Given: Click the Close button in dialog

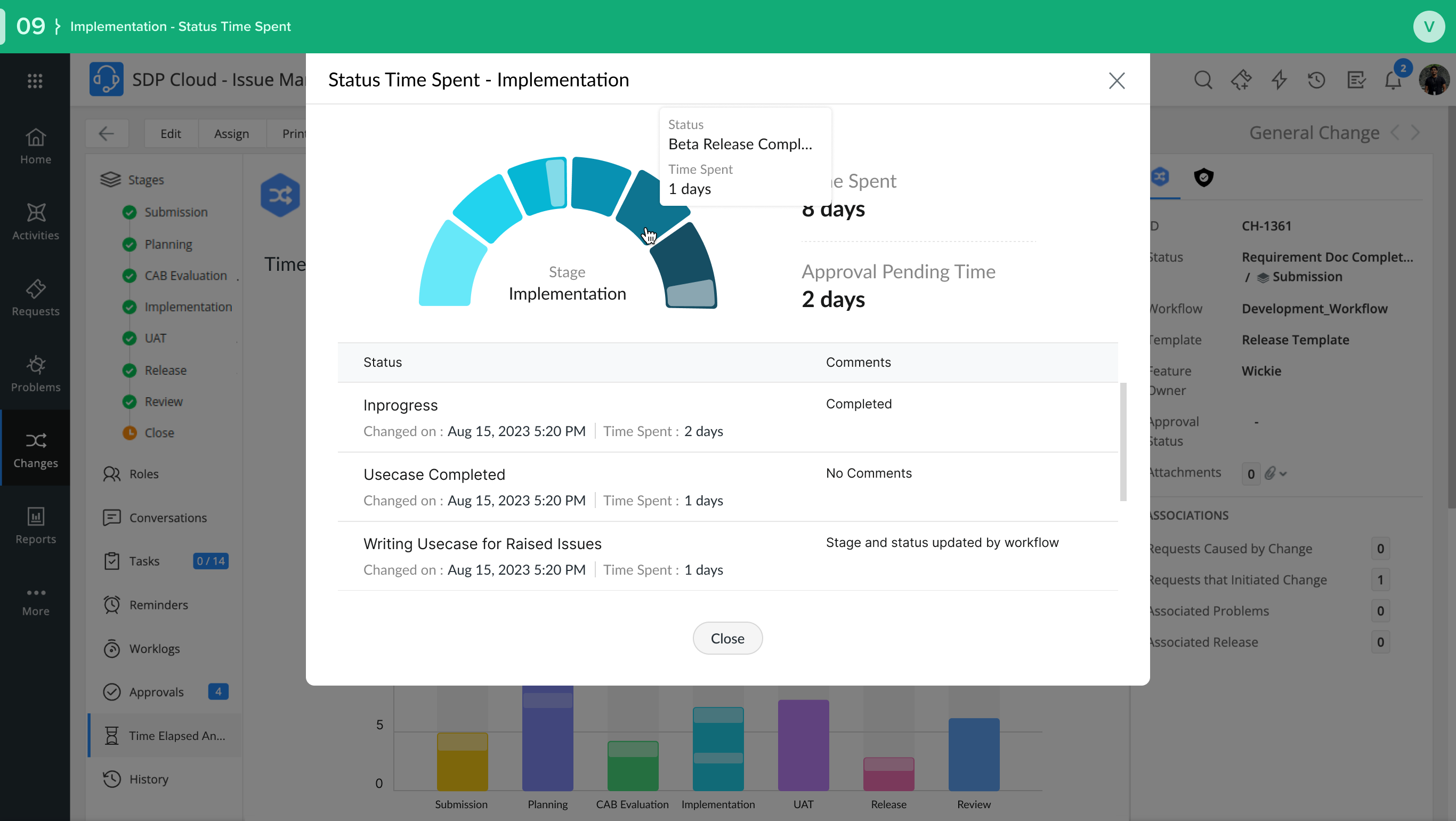Looking at the screenshot, I should coord(727,638).
